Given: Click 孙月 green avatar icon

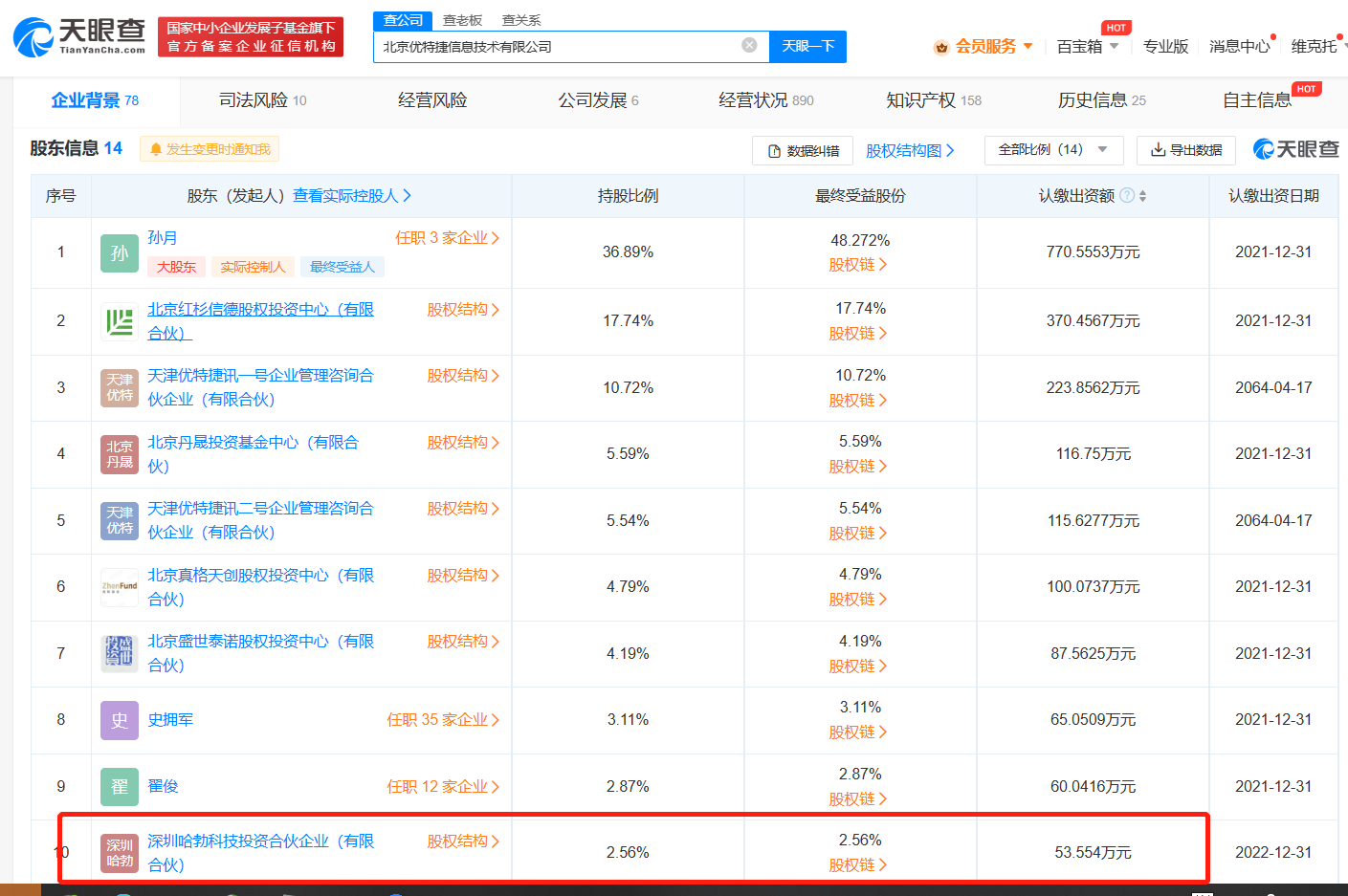Looking at the screenshot, I should point(120,252).
